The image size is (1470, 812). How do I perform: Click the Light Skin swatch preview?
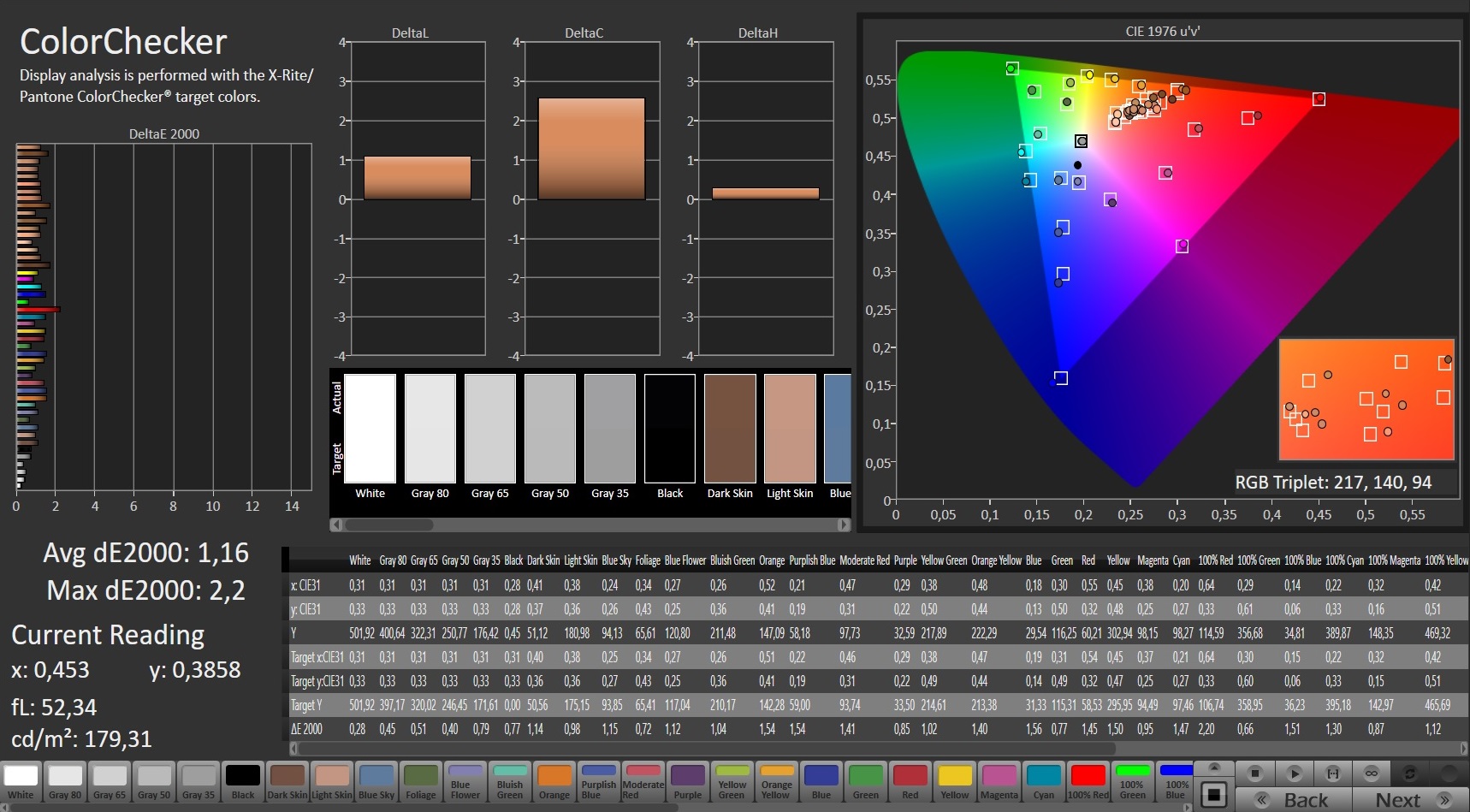(x=790, y=429)
